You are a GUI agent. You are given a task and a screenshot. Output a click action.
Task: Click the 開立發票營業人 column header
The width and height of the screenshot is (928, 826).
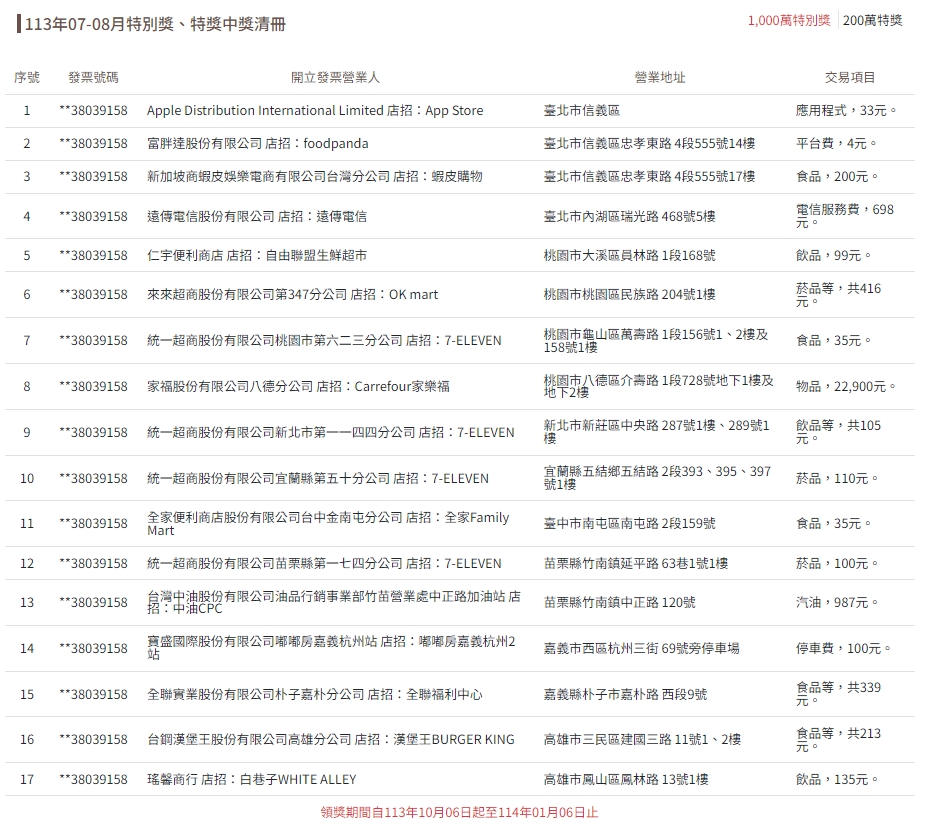click(336, 78)
